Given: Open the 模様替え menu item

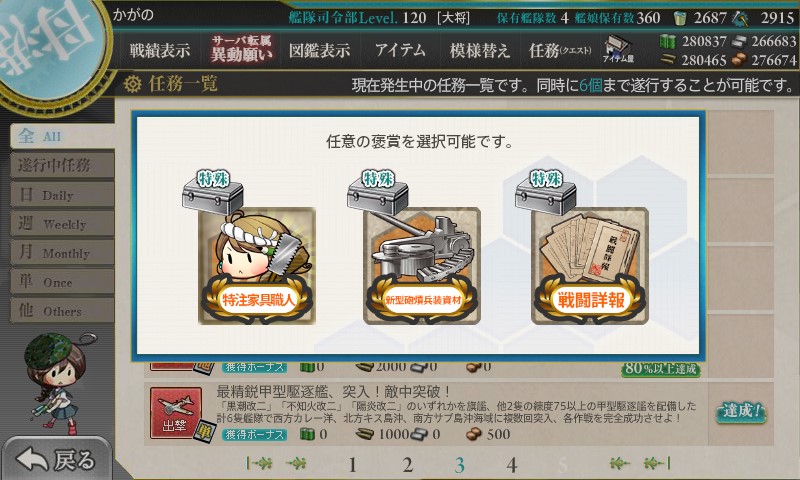Looking at the screenshot, I should pyautogui.click(x=480, y=50).
